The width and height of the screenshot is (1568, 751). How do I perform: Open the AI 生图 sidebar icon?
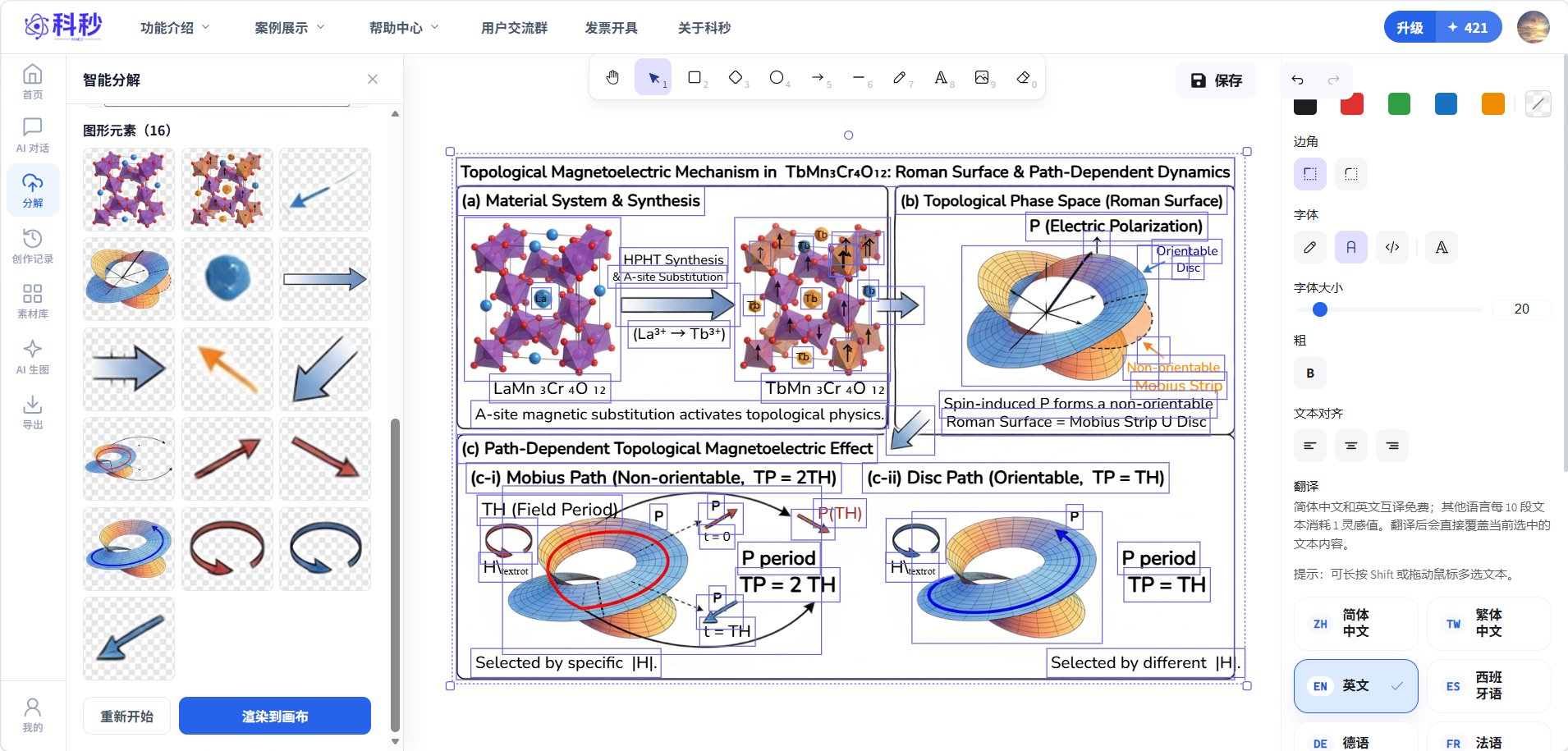click(33, 357)
